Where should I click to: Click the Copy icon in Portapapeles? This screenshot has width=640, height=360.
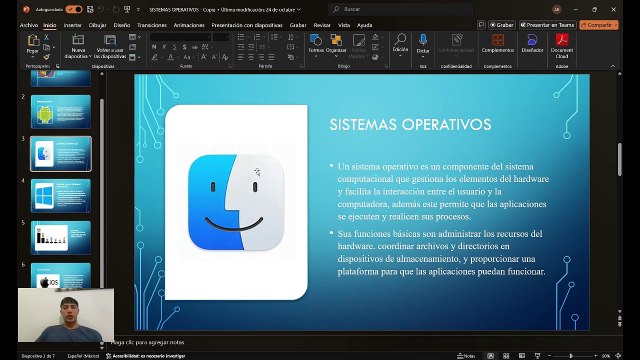46,47
